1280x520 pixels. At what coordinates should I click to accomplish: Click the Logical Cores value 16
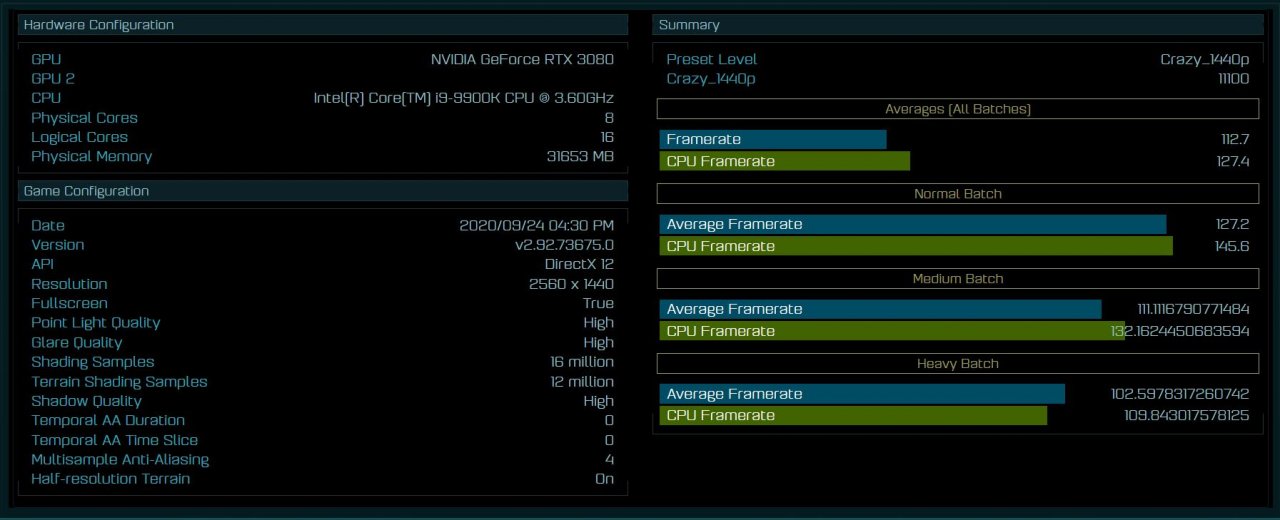pyautogui.click(x=607, y=137)
